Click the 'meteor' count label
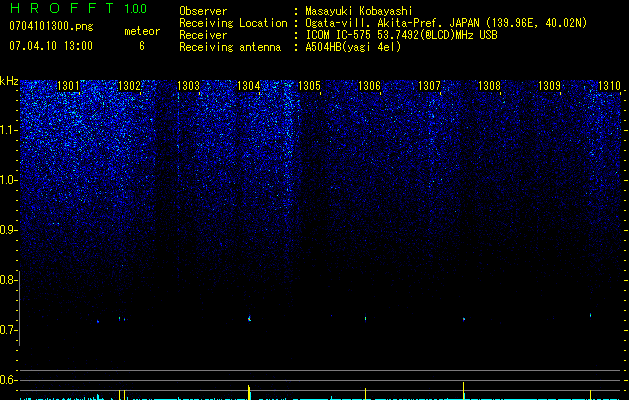The height and width of the screenshot is (400, 629). pos(142,31)
